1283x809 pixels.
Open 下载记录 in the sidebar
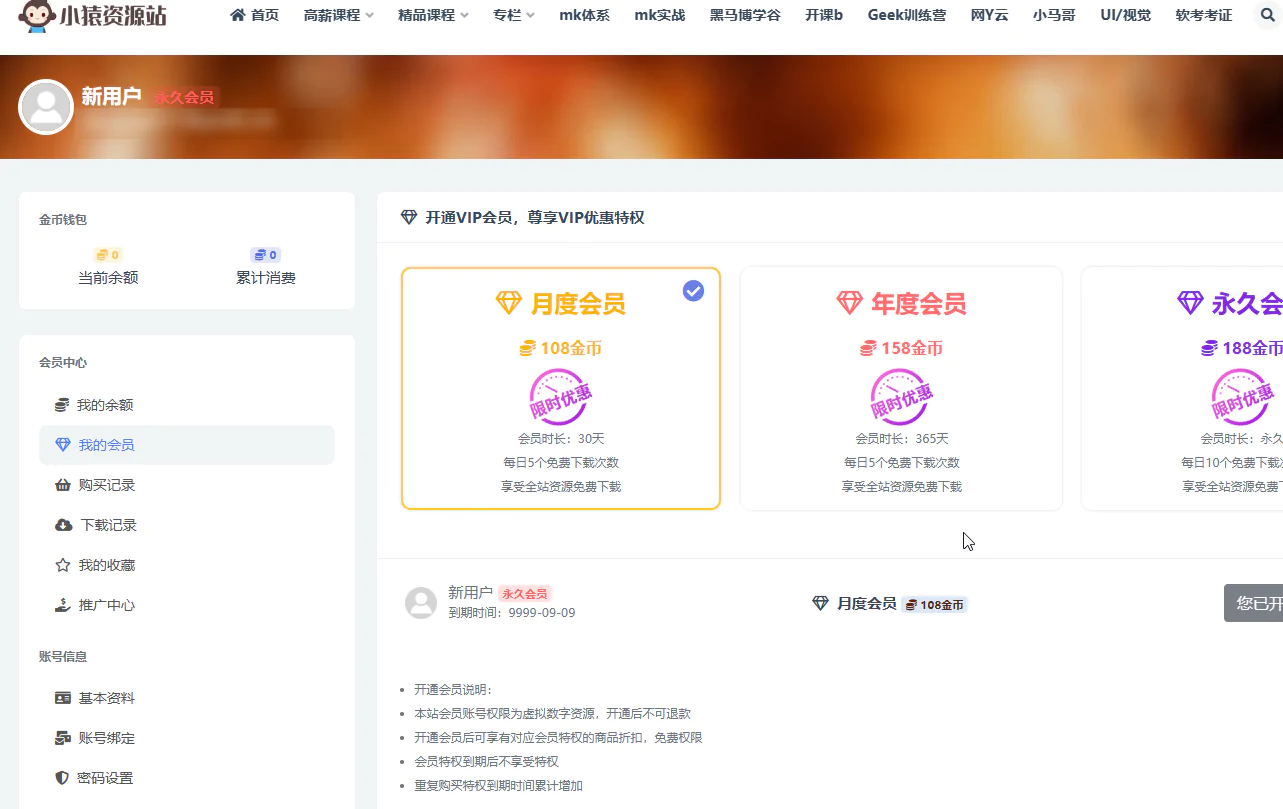(x=187, y=525)
